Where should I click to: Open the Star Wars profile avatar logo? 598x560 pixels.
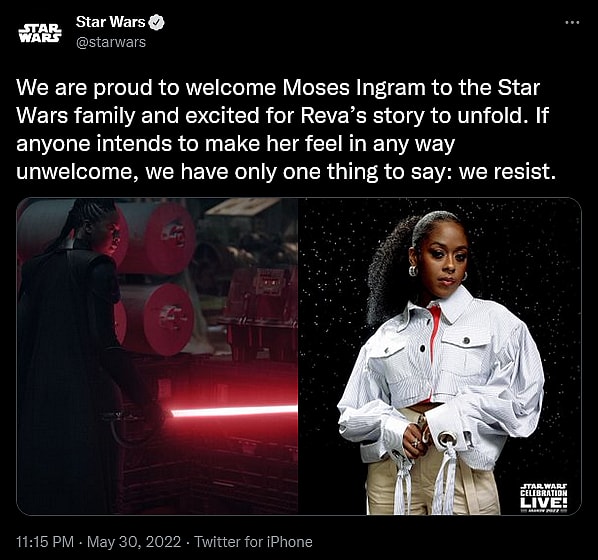tap(40, 33)
